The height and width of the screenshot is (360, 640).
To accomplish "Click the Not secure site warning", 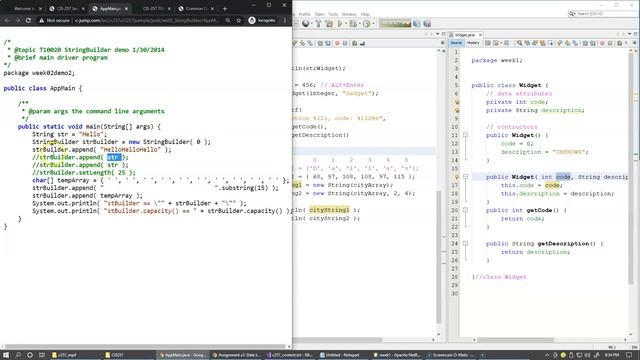I will point(55,20).
